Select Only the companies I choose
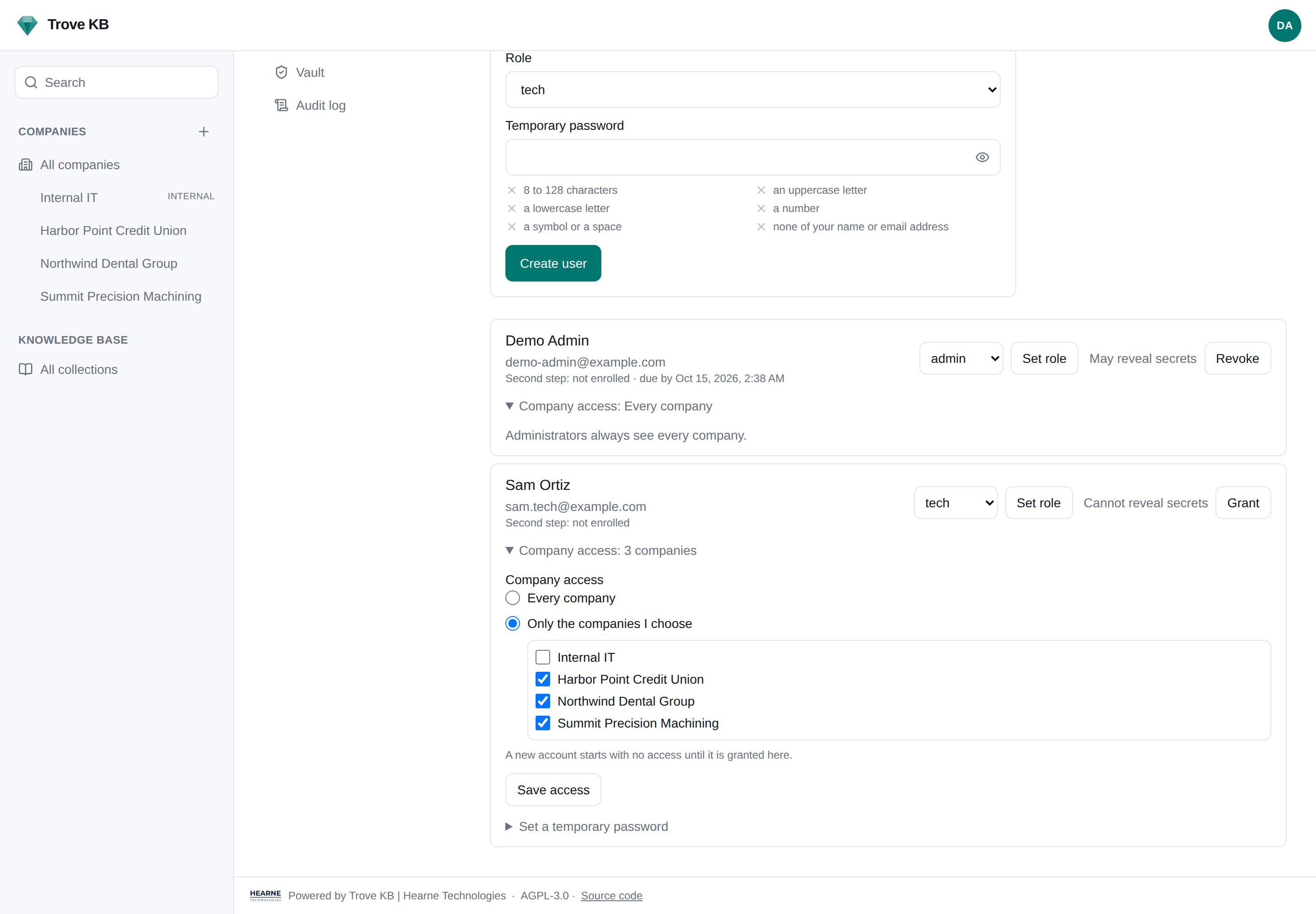 (x=513, y=624)
